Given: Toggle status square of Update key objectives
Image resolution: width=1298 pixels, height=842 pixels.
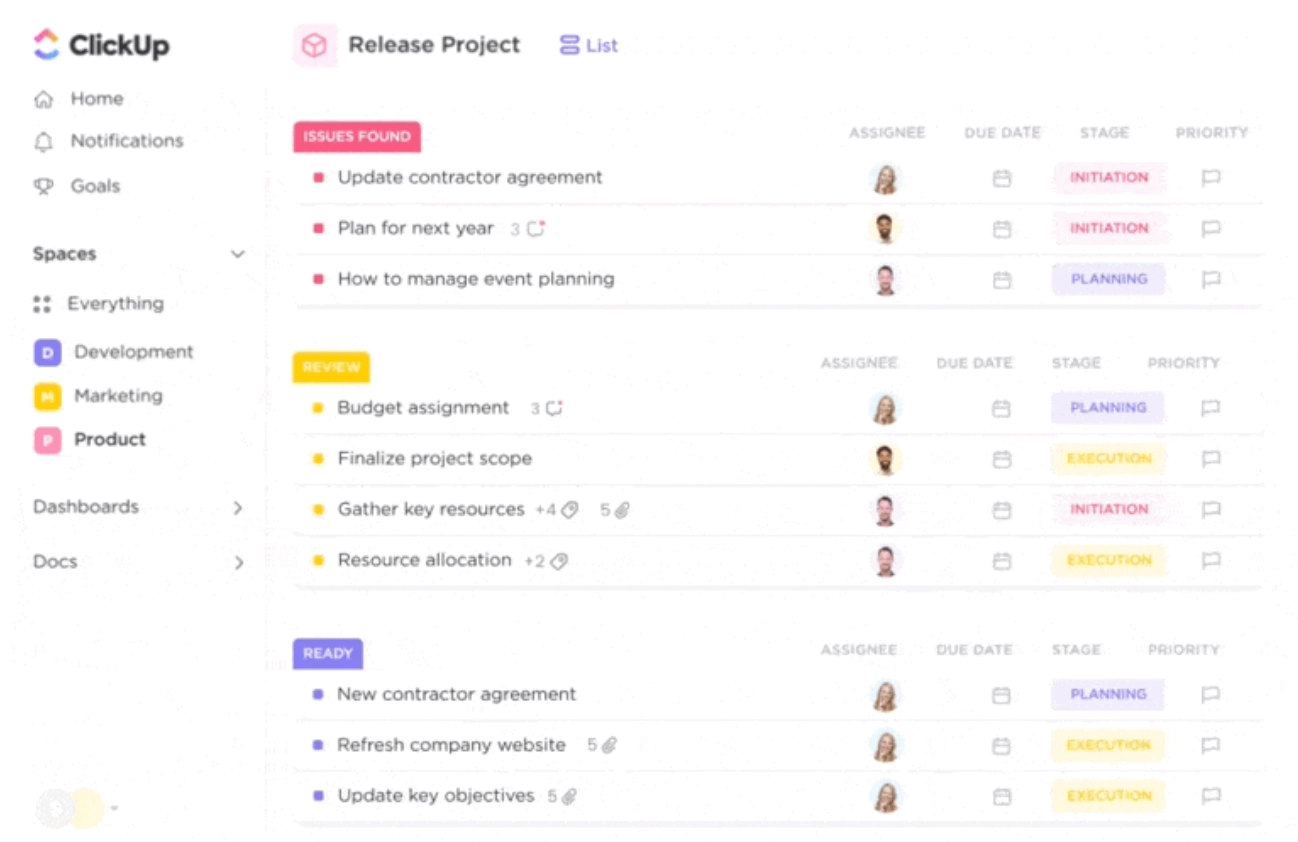Looking at the screenshot, I should [319, 796].
